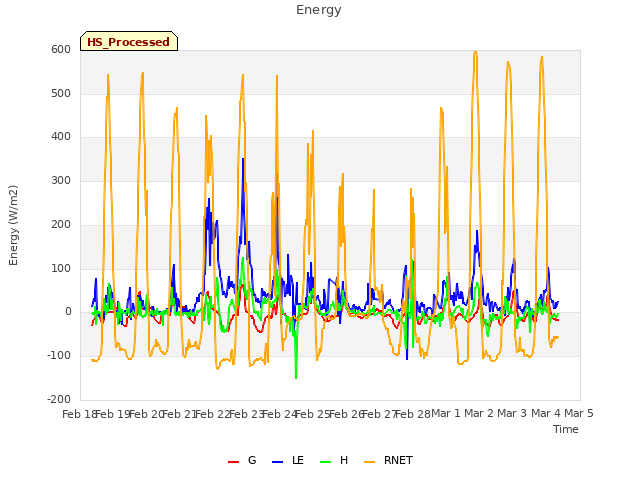640x480 pixels.
Task: Click the 500 y-axis tick label
Action: click(x=61, y=93)
